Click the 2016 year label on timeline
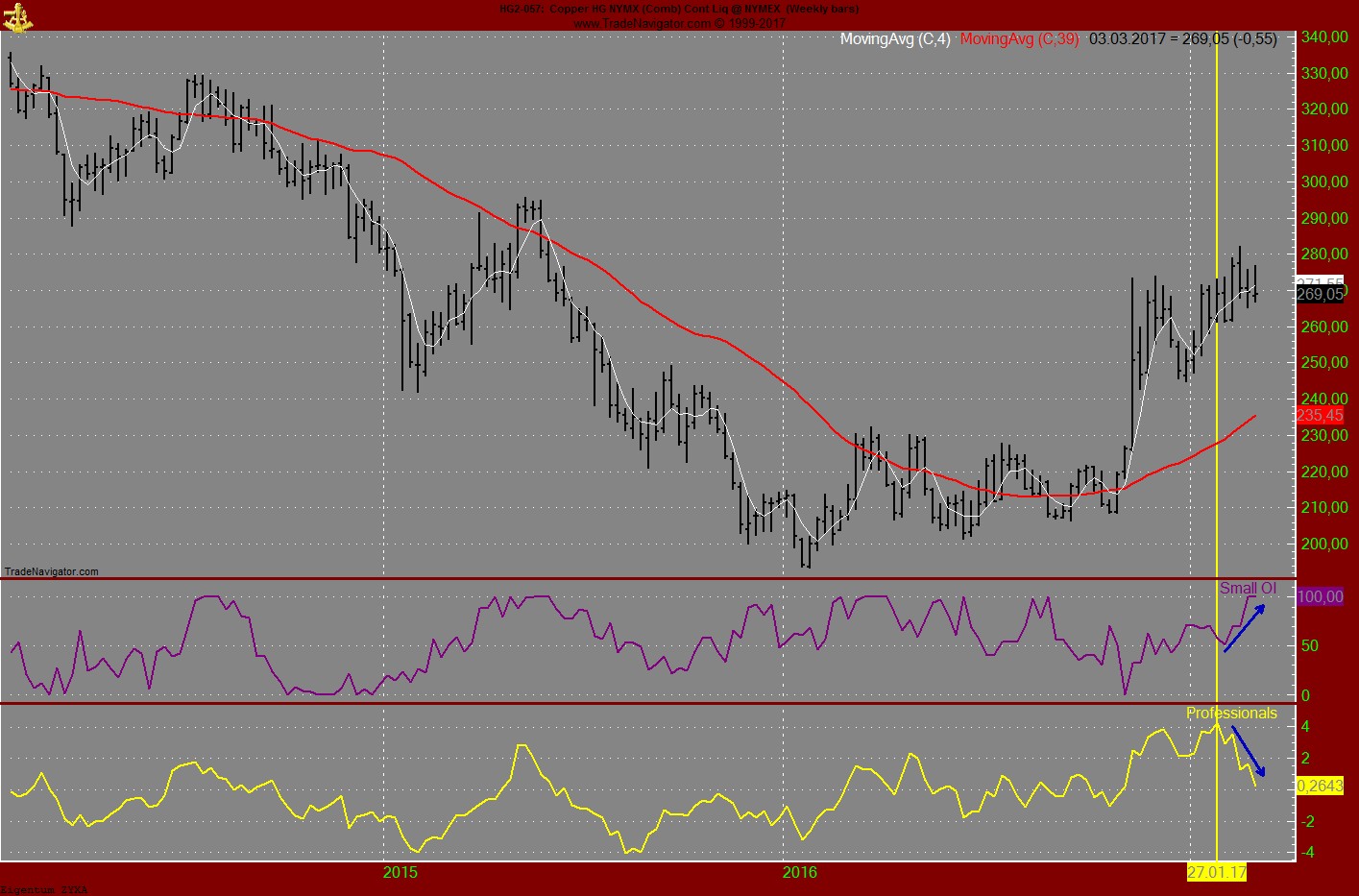Screen dimensions: 1359x896 pos(802,872)
